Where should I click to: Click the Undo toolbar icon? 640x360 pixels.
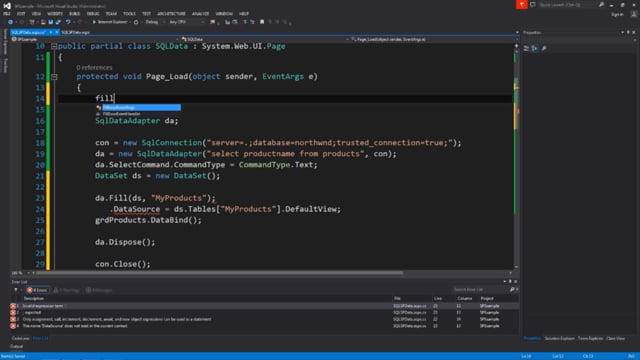point(68,22)
